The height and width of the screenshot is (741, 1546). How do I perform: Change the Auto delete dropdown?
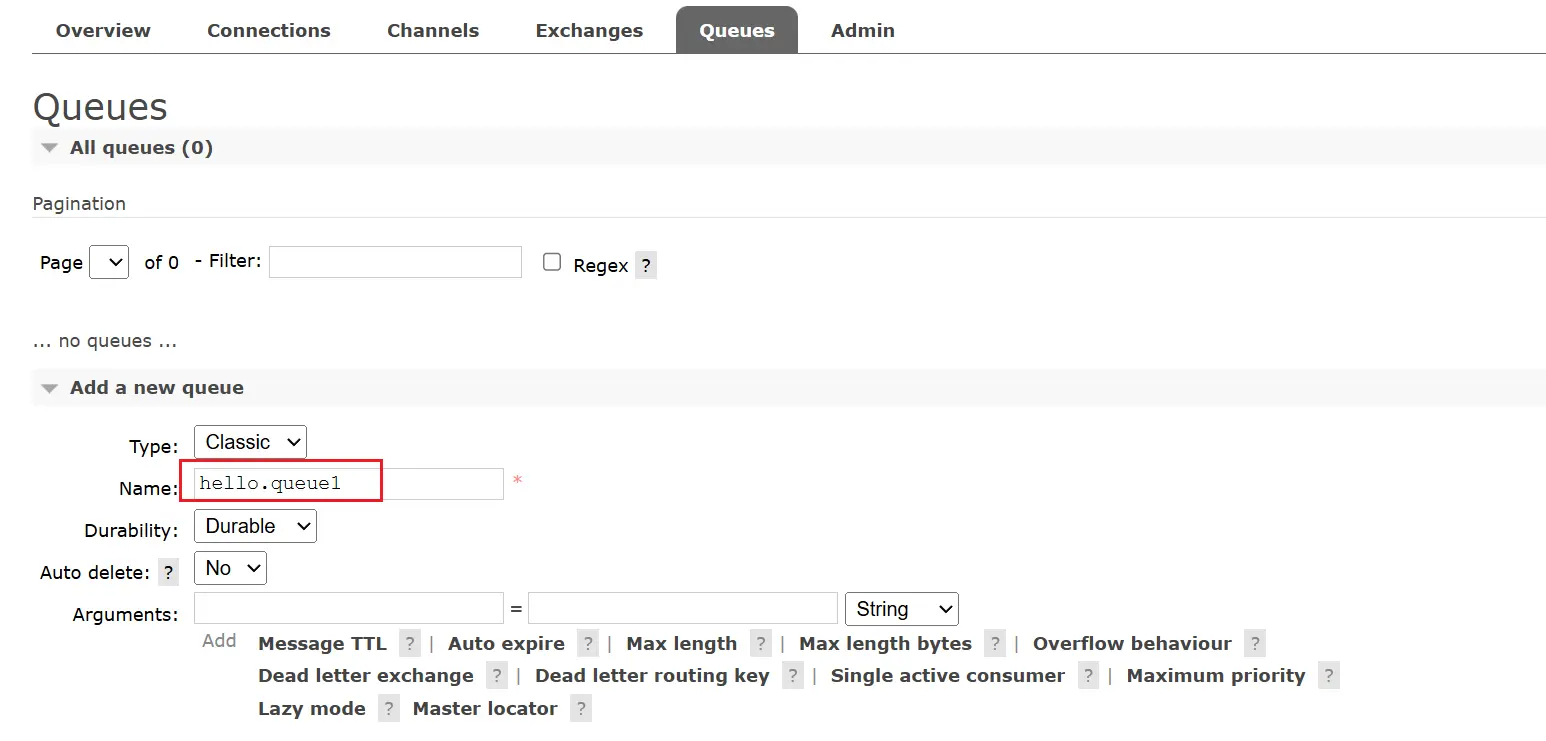click(x=230, y=568)
